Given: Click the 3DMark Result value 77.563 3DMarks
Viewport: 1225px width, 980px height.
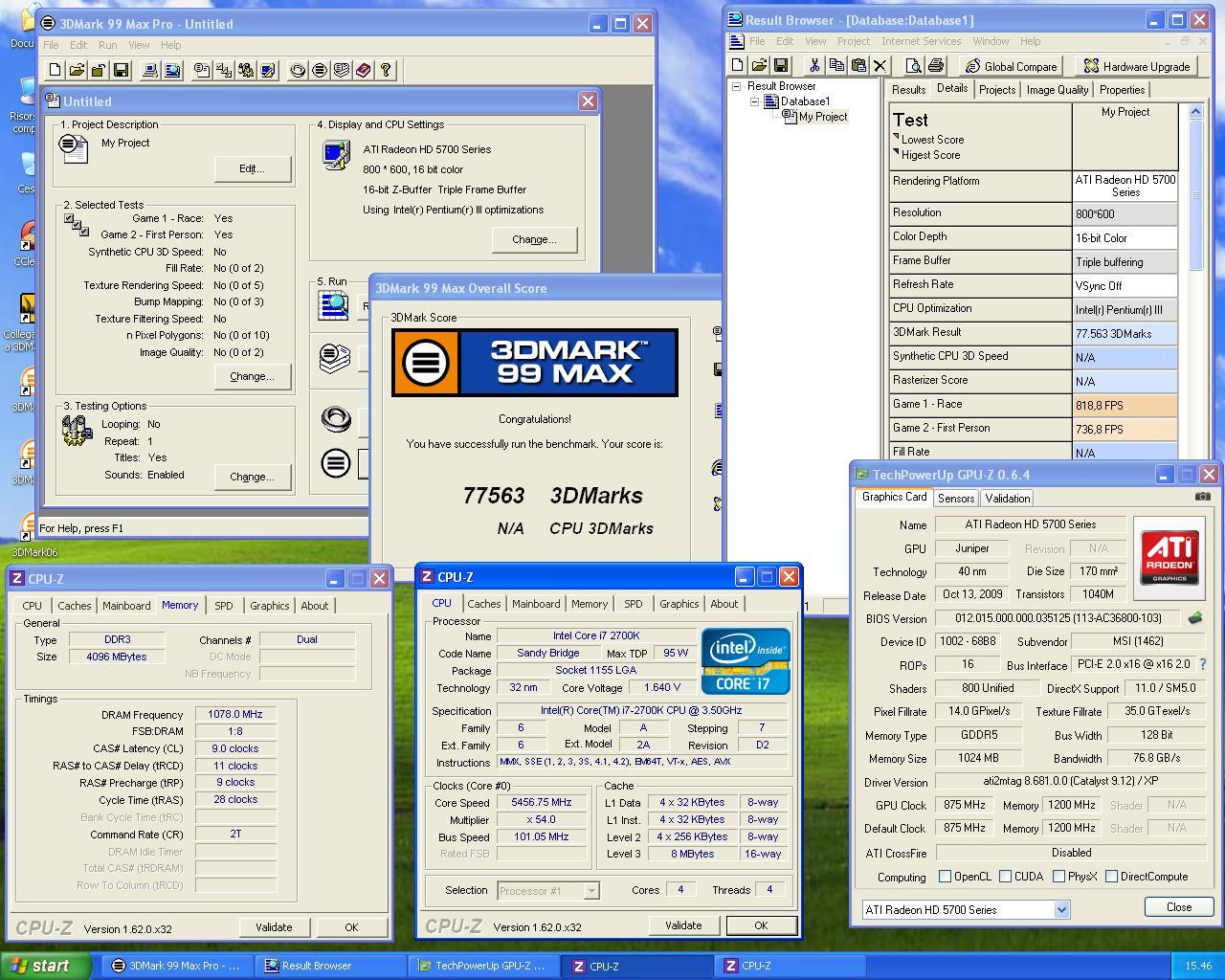Looking at the screenshot, I should click(x=1125, y=334).
